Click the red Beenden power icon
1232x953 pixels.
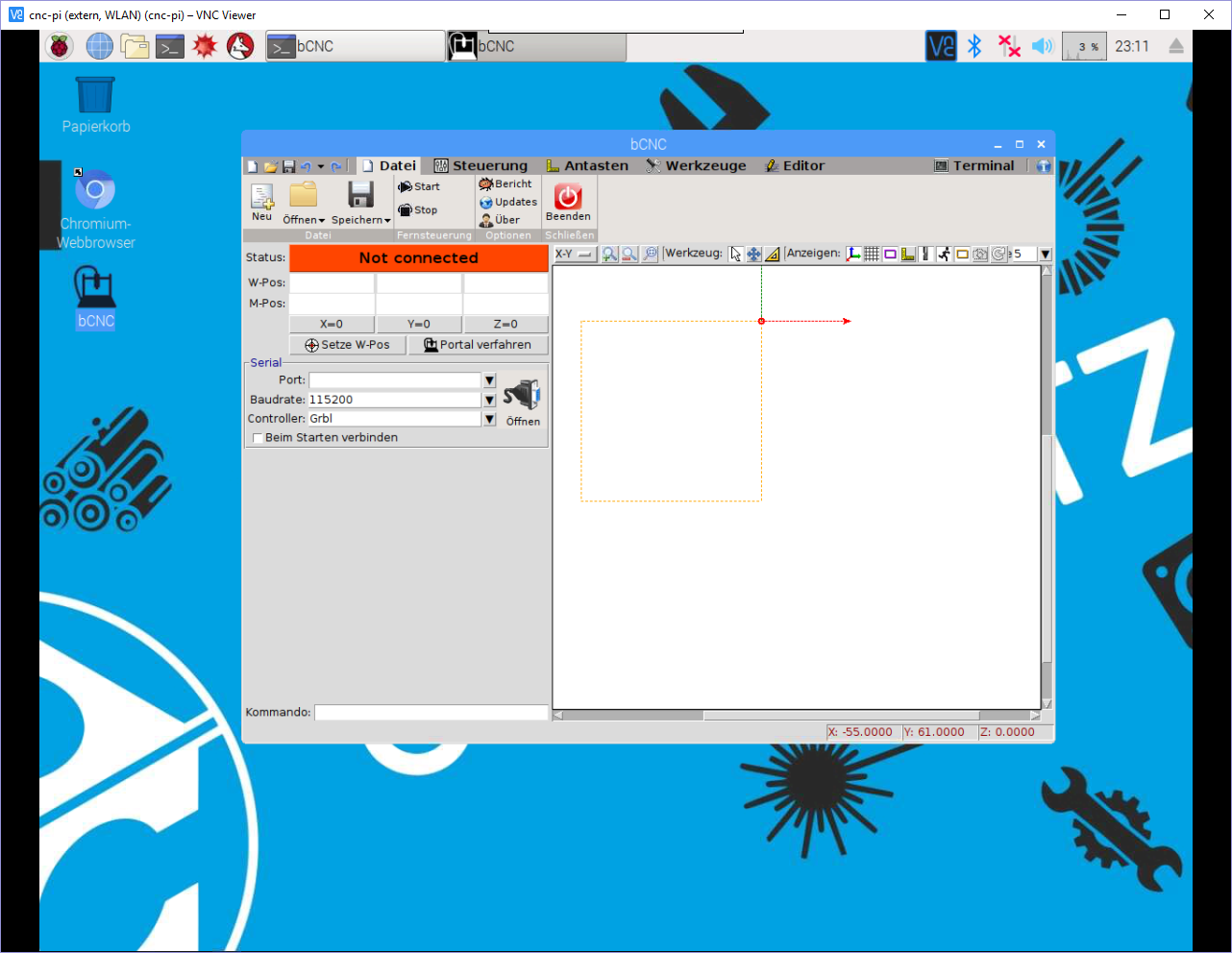[568, 196]
